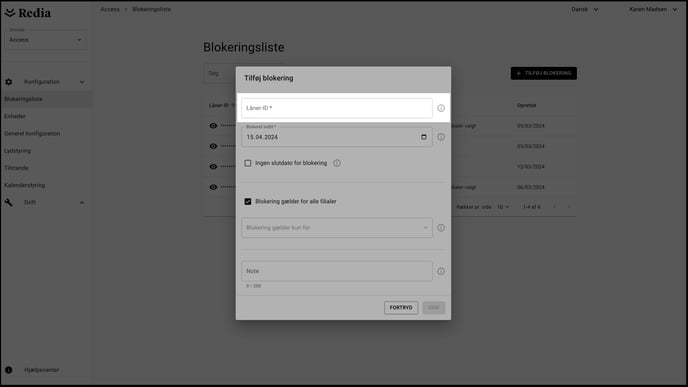Focus the Note text field
Image resolution: width=688 pixels, height=387 pixels.
tap(337, 271)
